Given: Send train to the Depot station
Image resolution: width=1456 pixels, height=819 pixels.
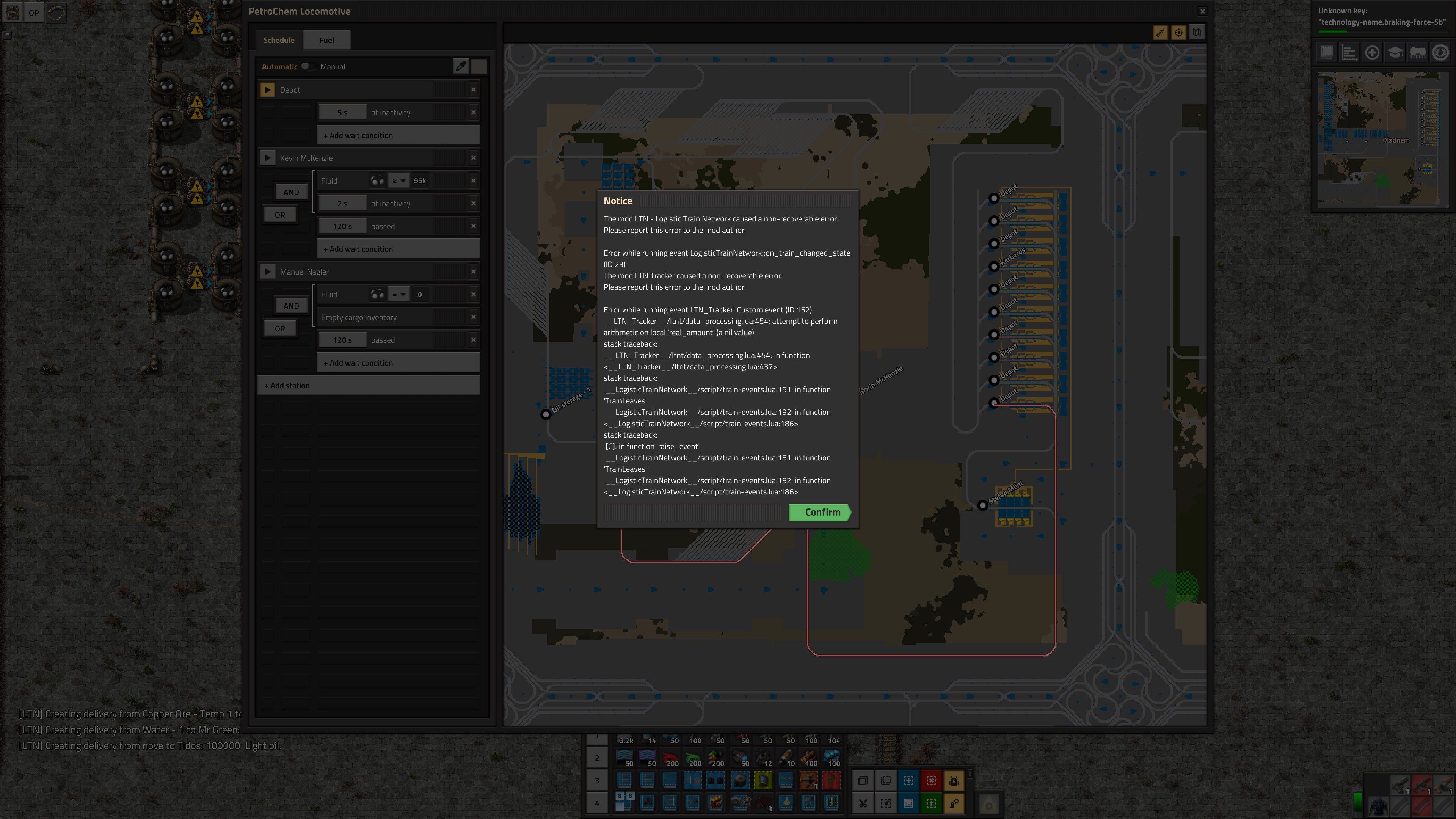Looking at the screenshot, I should (267, 90).
